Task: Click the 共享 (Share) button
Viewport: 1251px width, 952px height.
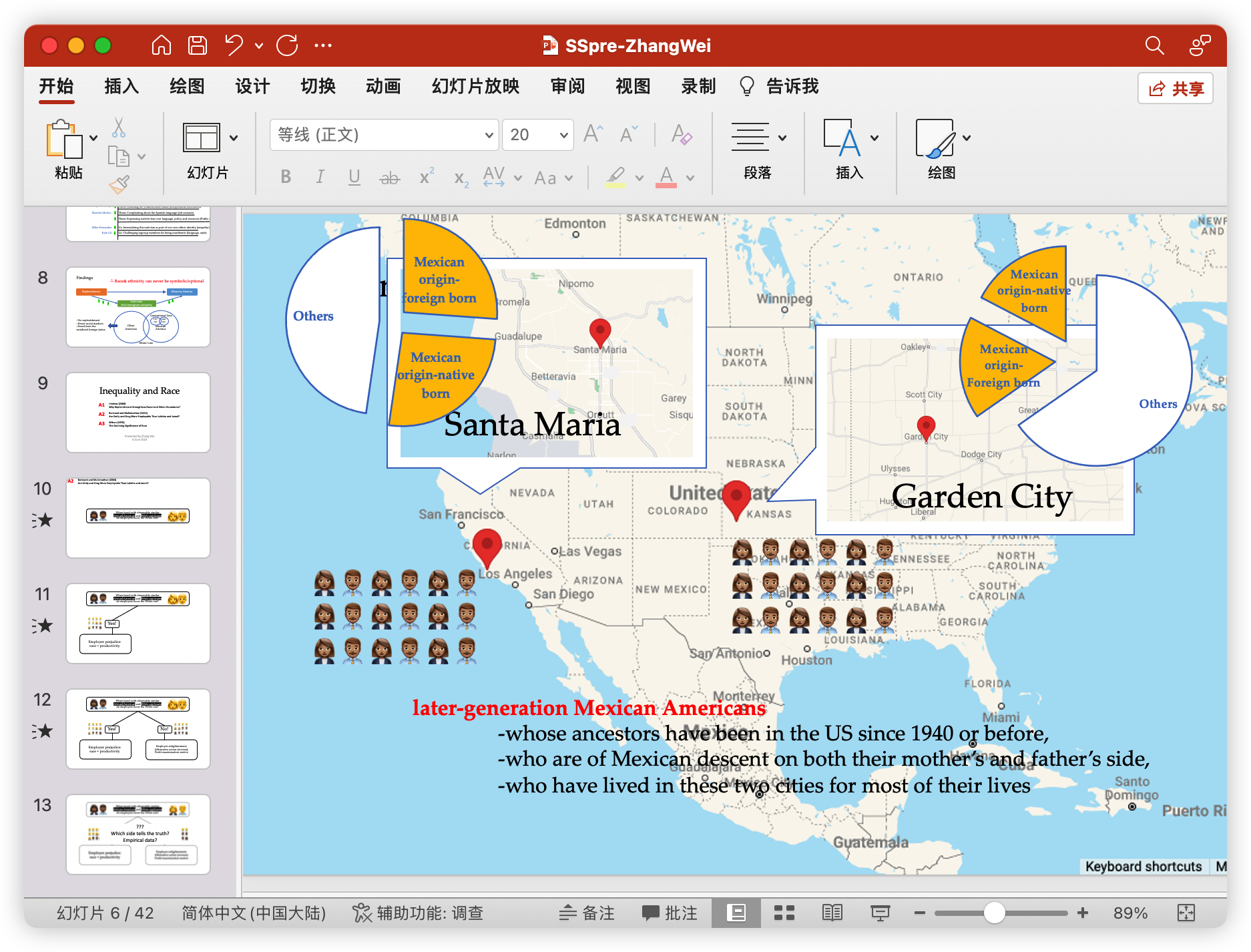Action: click(1176, 88)
